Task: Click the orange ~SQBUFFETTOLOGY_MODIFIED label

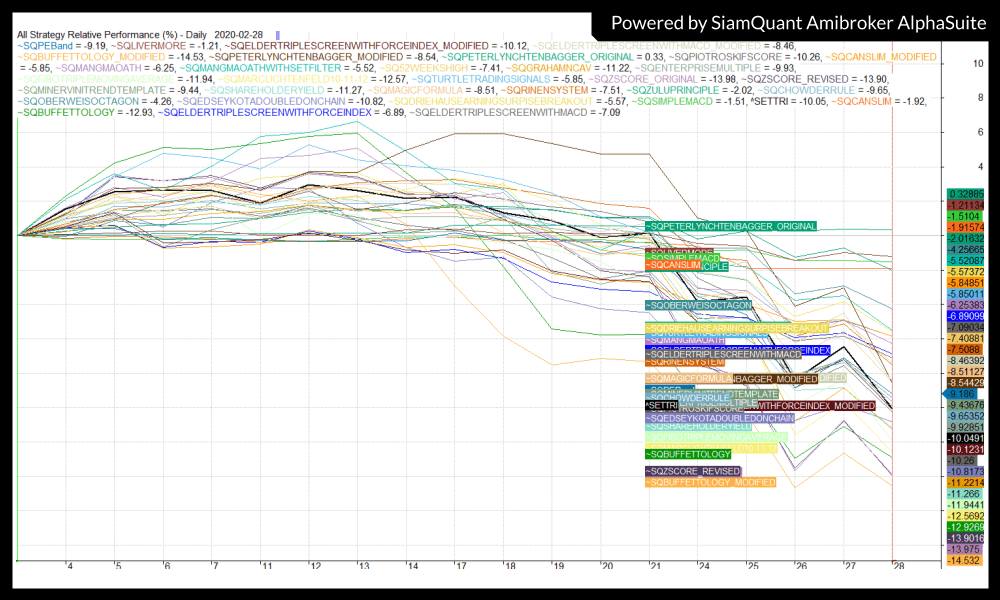Action: point(710,482)
